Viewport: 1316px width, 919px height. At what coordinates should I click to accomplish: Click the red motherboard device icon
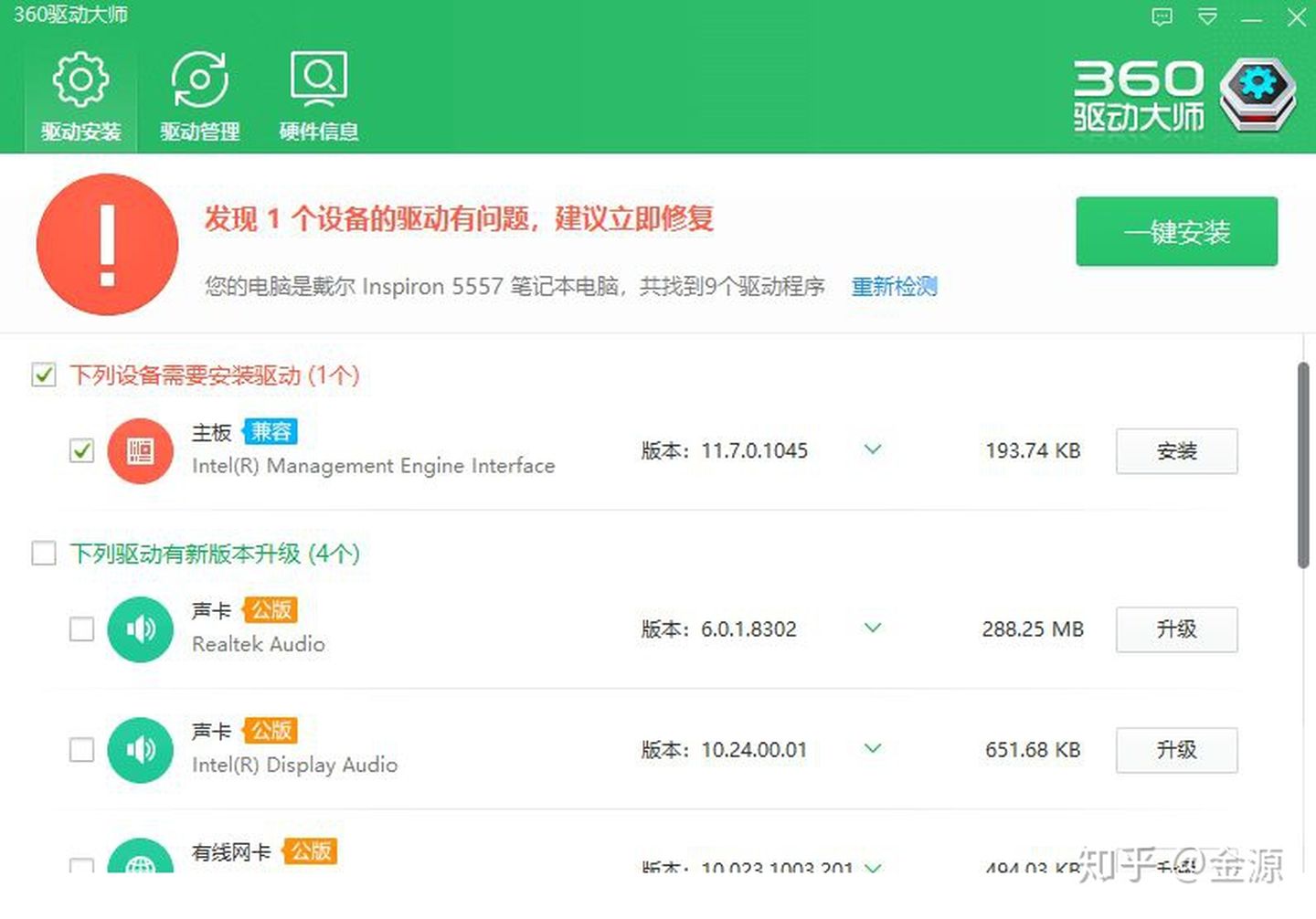[140, 450]
